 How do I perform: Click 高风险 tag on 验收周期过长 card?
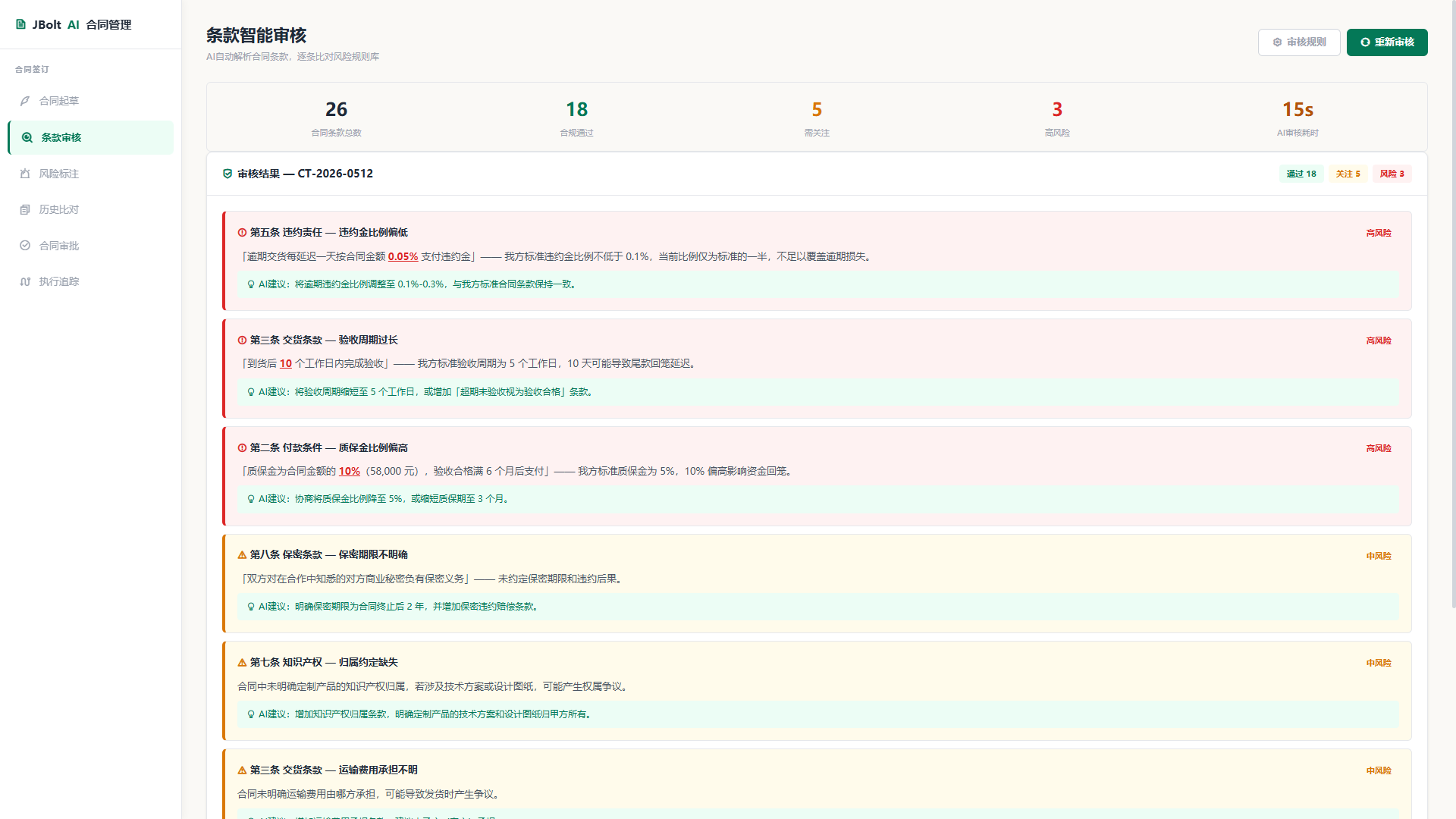(x=1379, y=340)
